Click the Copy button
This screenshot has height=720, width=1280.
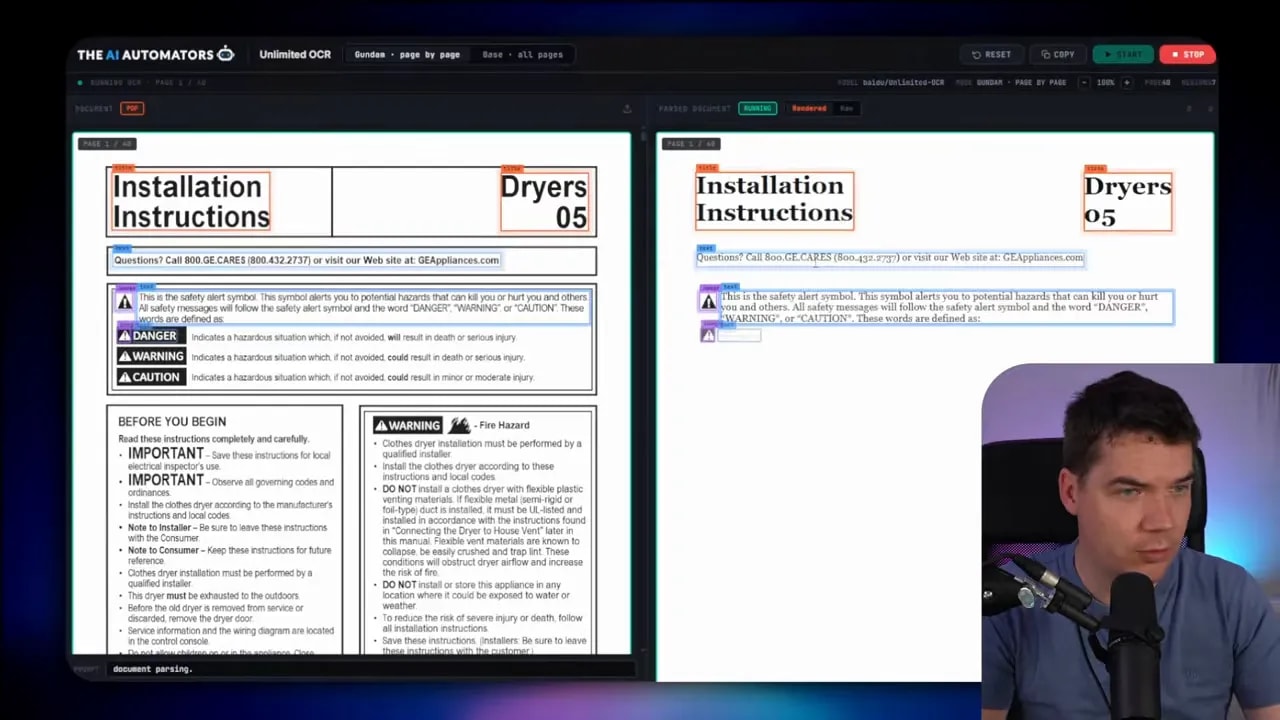point(1058,54)
